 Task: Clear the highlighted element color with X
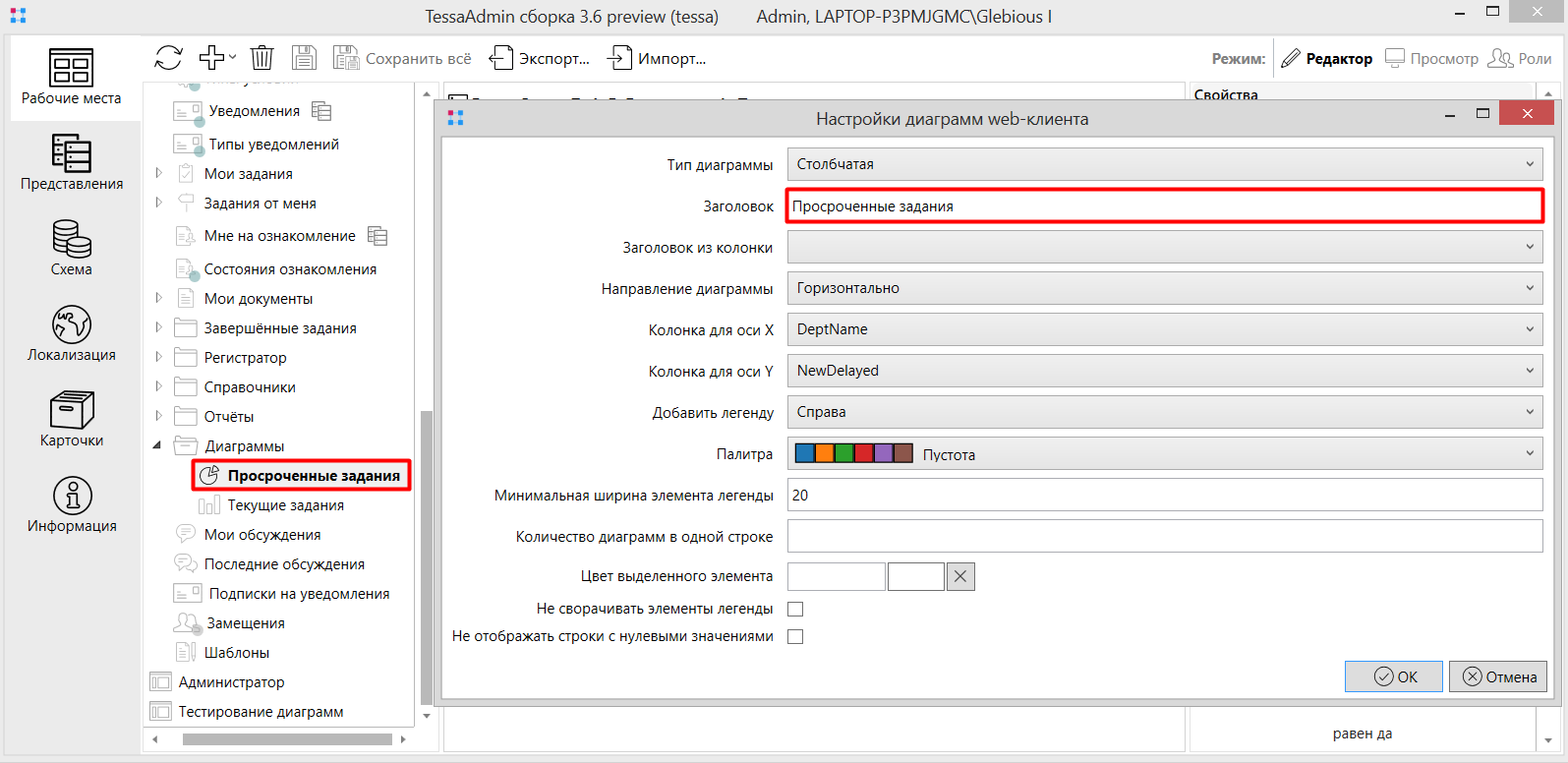pyautogui.click(x=960, y=576)
